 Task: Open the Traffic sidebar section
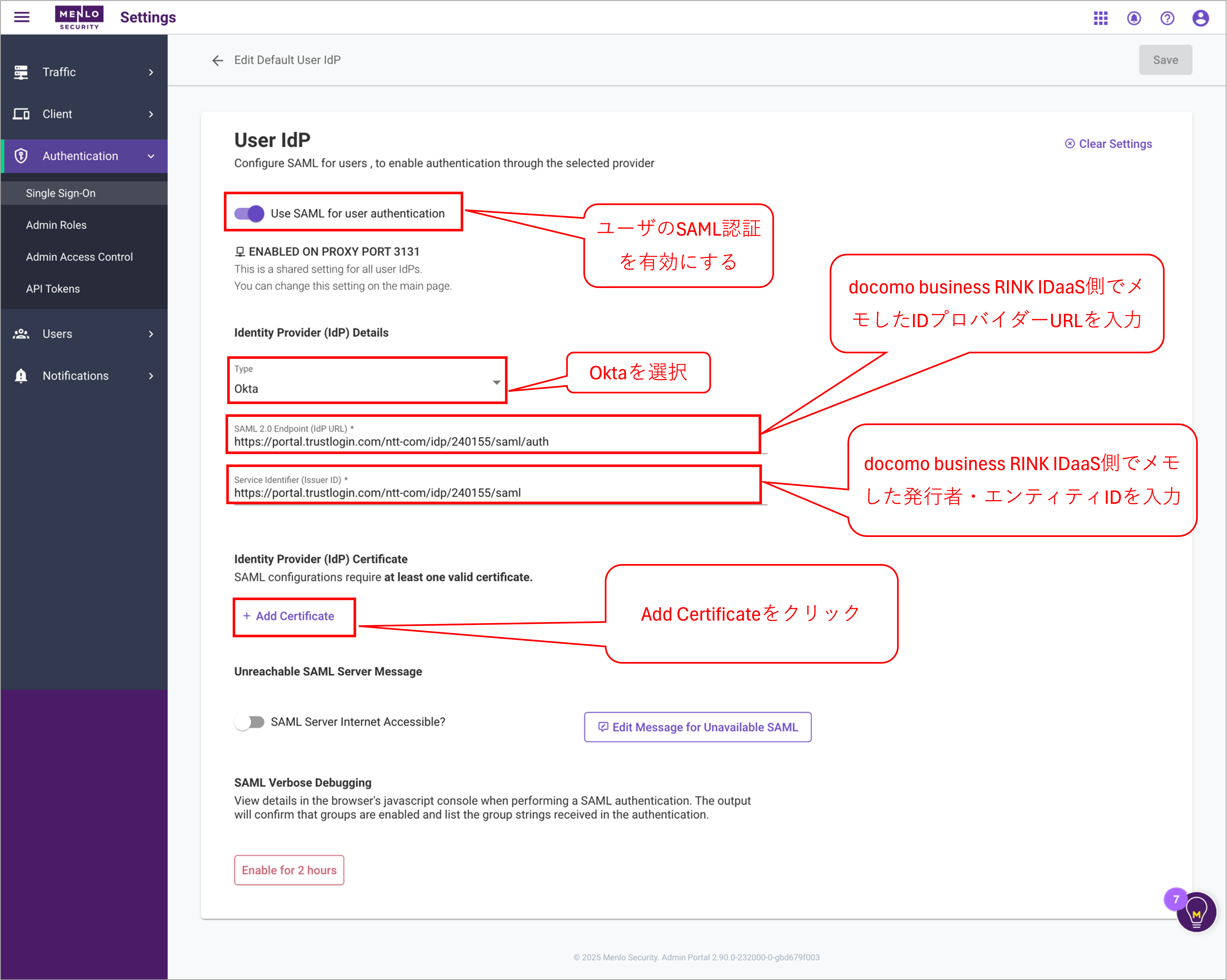84,72
